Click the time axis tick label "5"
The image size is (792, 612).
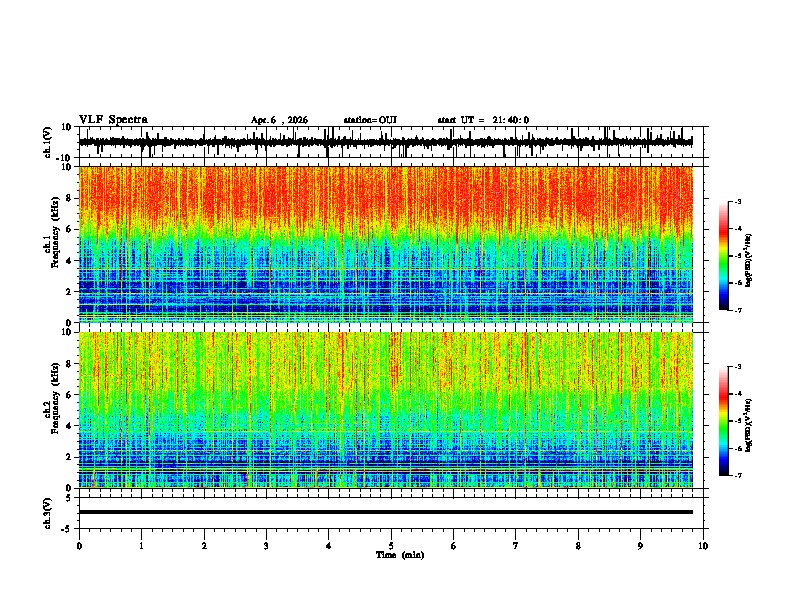391,546
